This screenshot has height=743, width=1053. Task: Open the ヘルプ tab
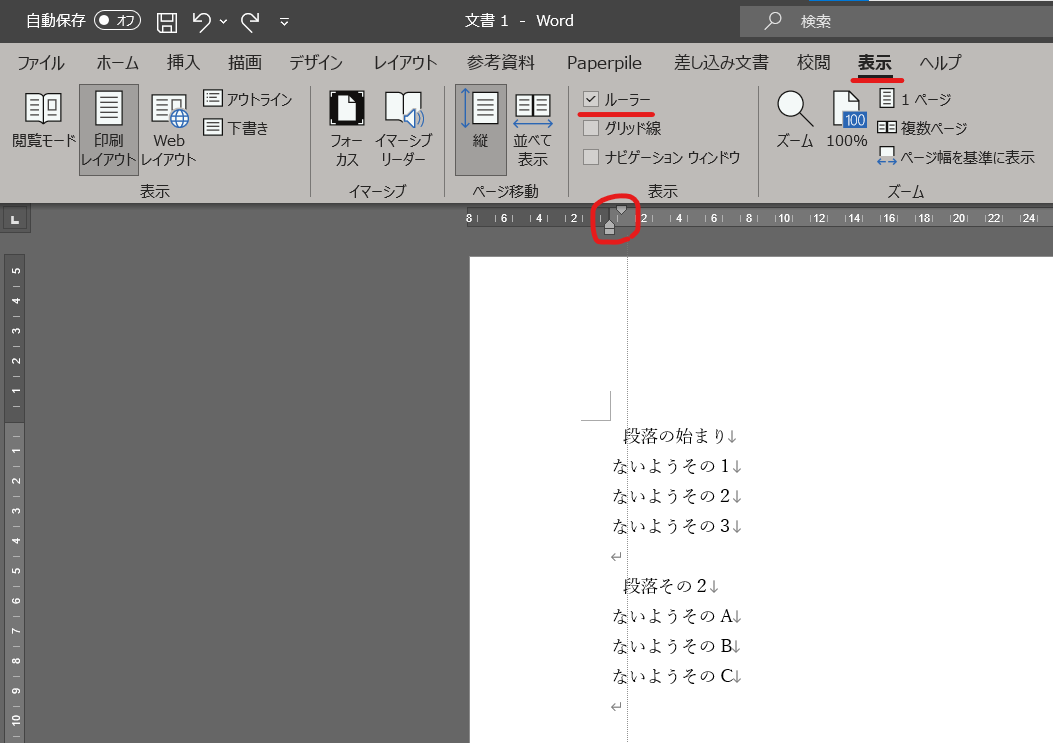940,63
